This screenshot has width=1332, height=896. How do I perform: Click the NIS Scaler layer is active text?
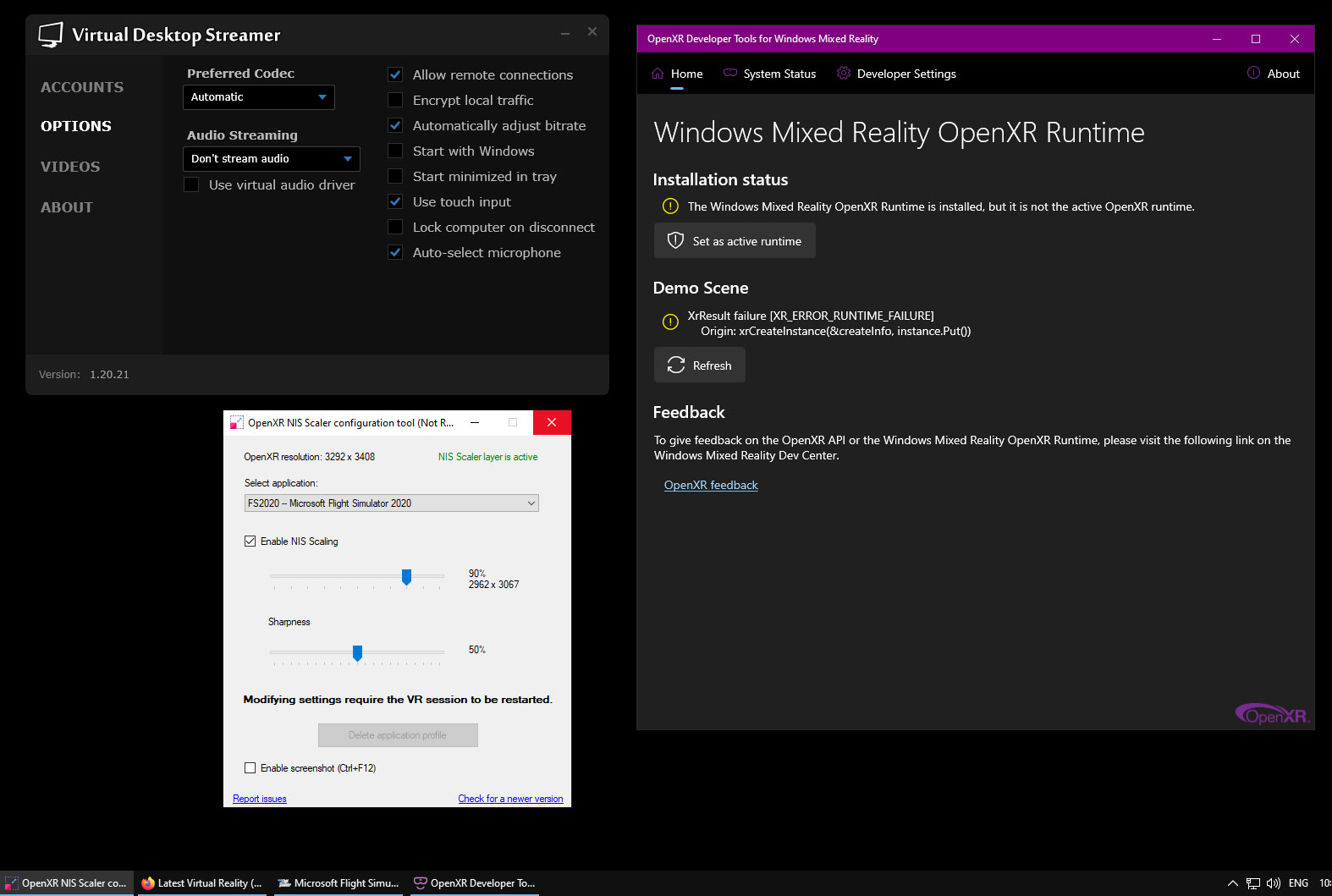pyautogui.click(x=487, y=457)
